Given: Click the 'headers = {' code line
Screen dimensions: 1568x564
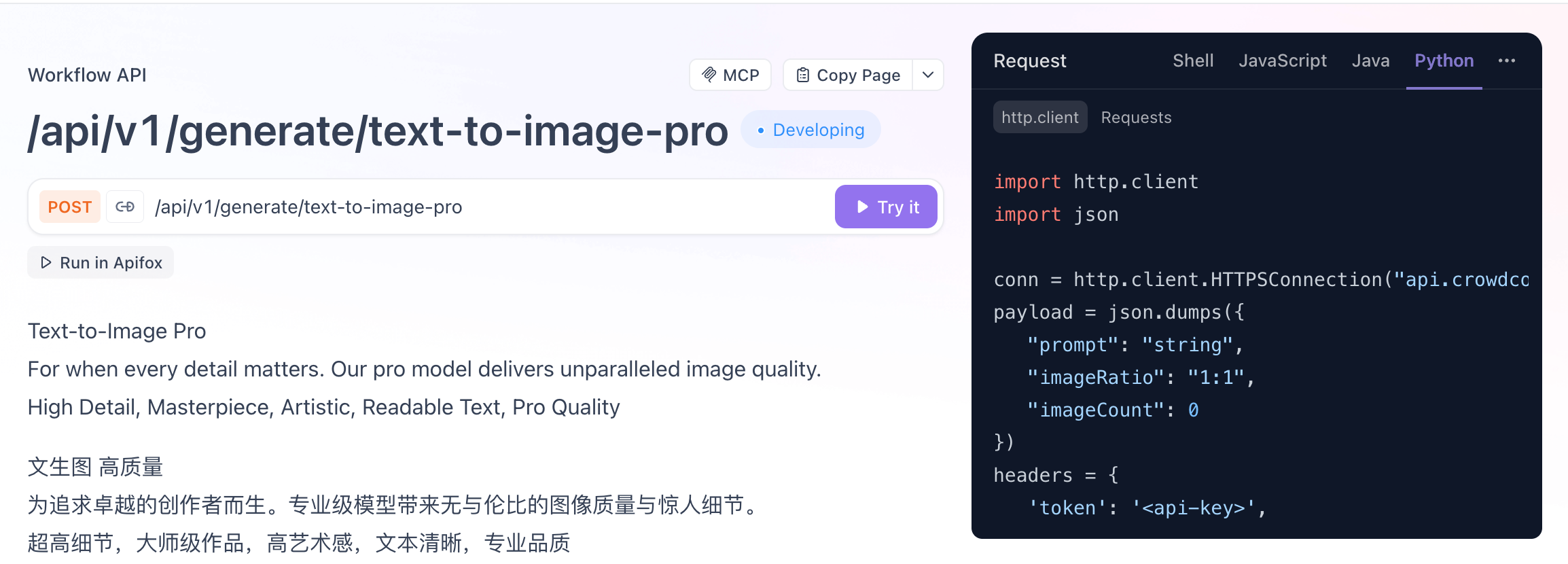Looking at the screenshot, I should click(1056, 475).
